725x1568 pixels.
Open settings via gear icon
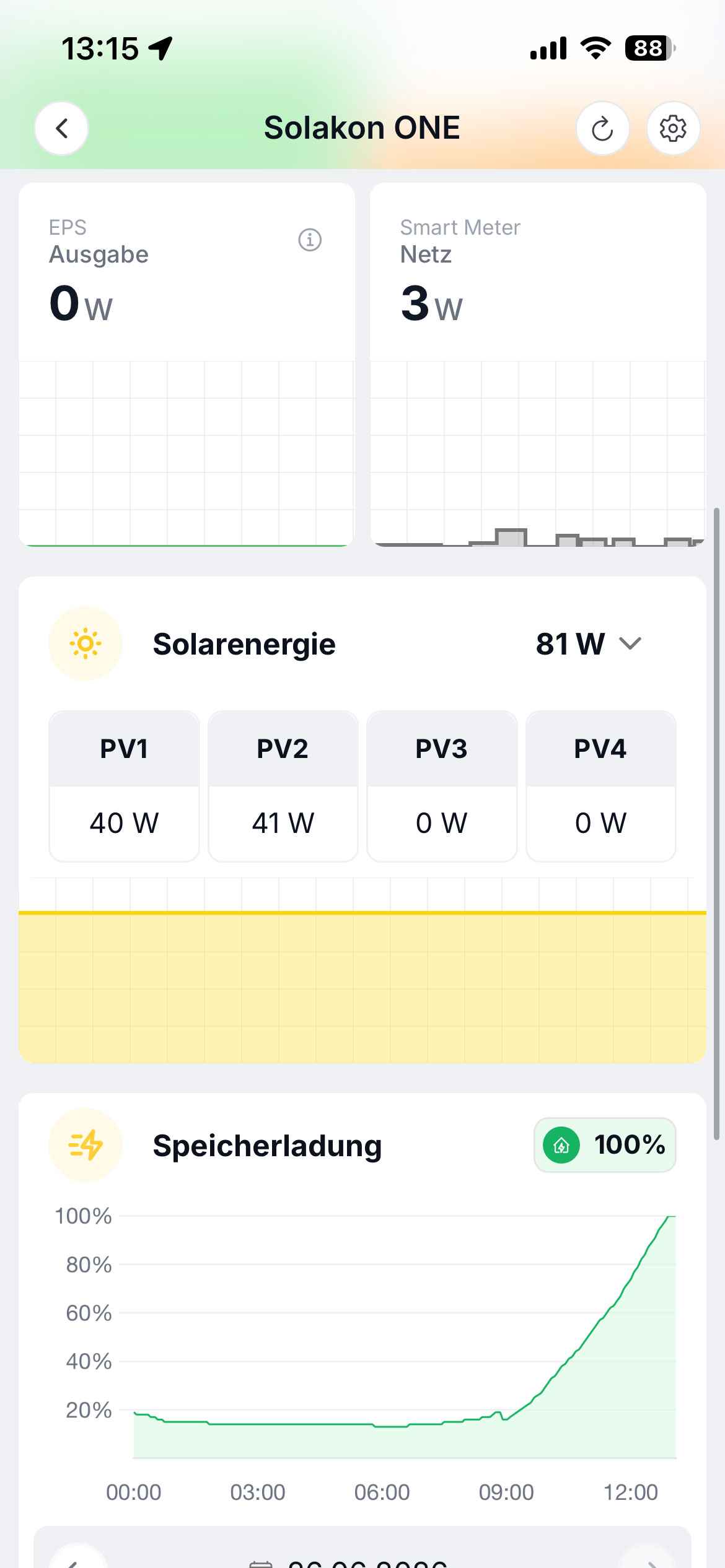[x=673, y=128]
